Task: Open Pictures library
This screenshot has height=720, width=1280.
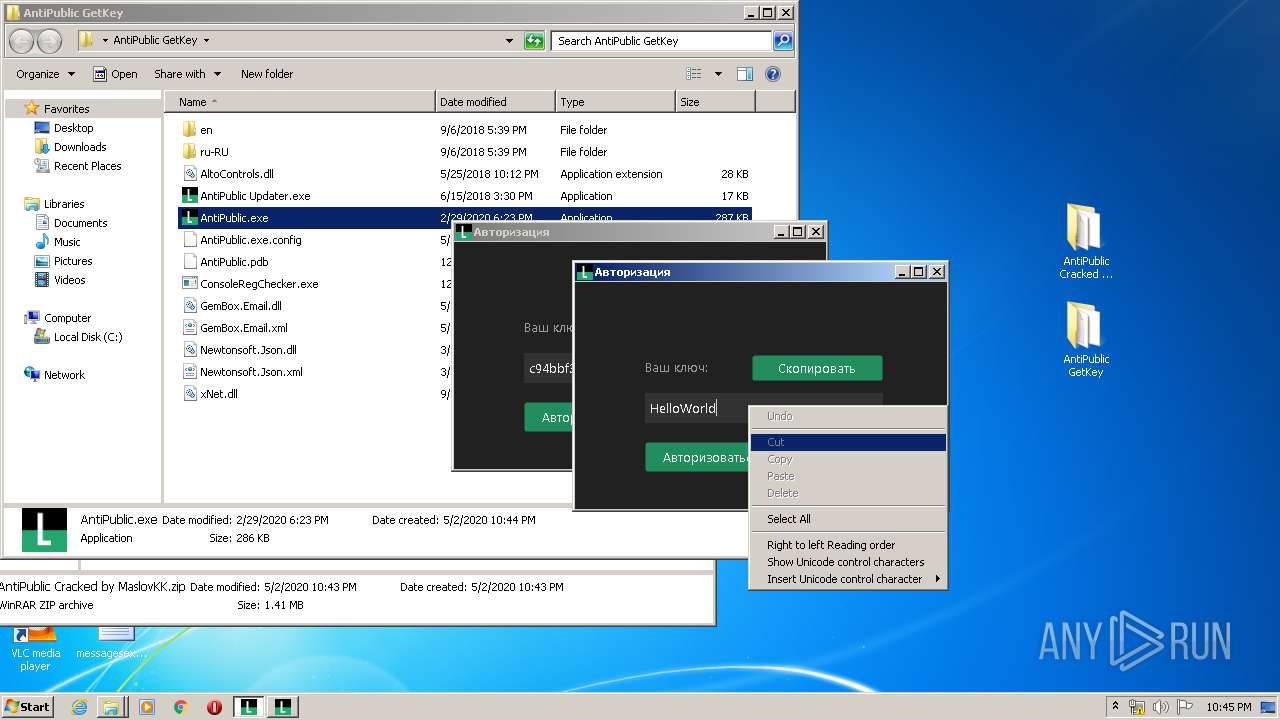Action: click(x=73, y=261)
